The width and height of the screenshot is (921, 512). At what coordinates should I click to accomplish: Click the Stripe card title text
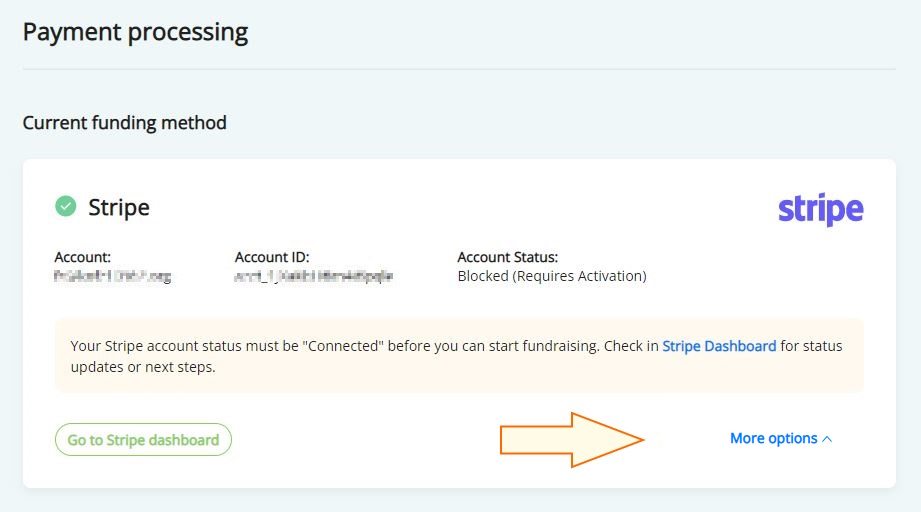(119, 207)
